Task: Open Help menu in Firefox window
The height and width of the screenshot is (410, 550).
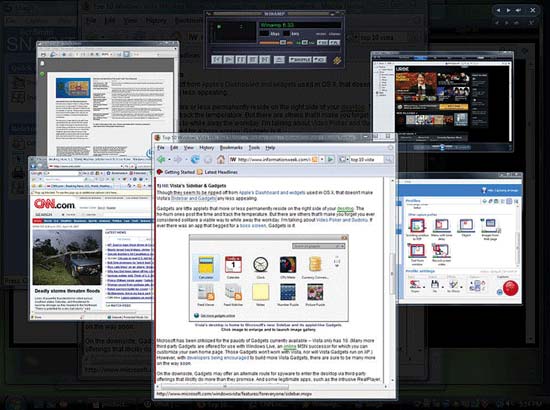Action: click(270, 148)
